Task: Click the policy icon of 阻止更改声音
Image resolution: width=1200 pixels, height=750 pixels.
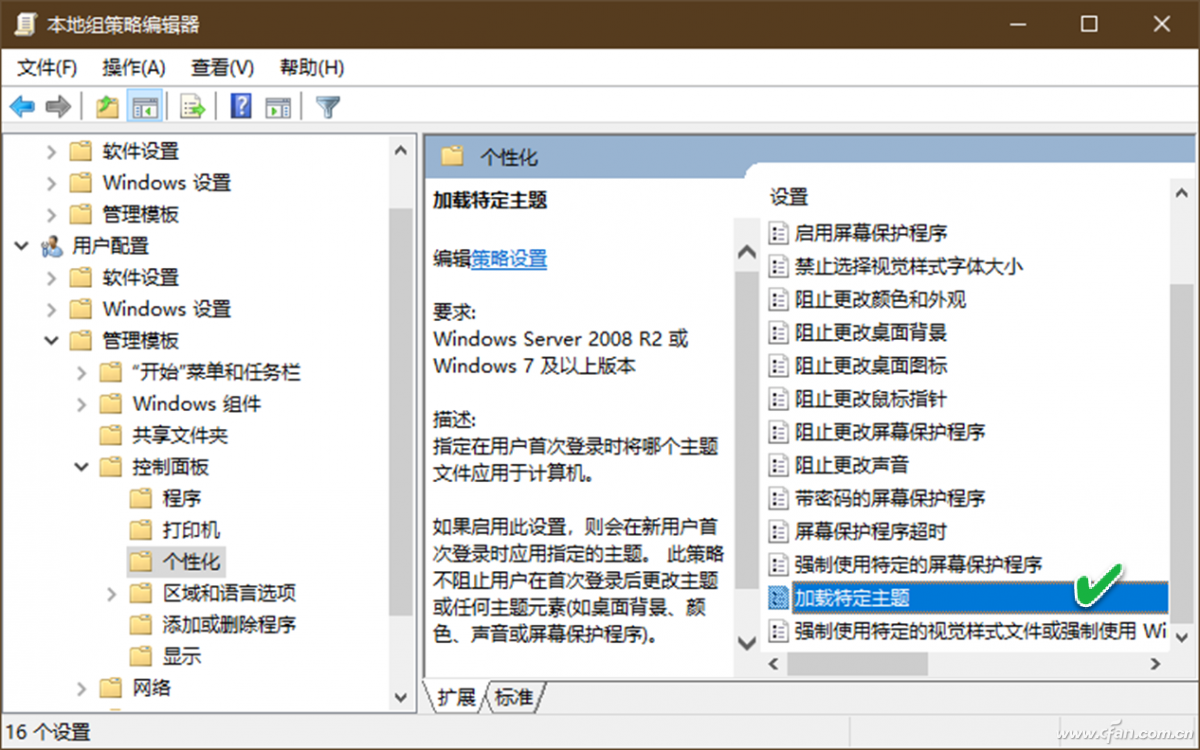Action: (x=778, y=465)
